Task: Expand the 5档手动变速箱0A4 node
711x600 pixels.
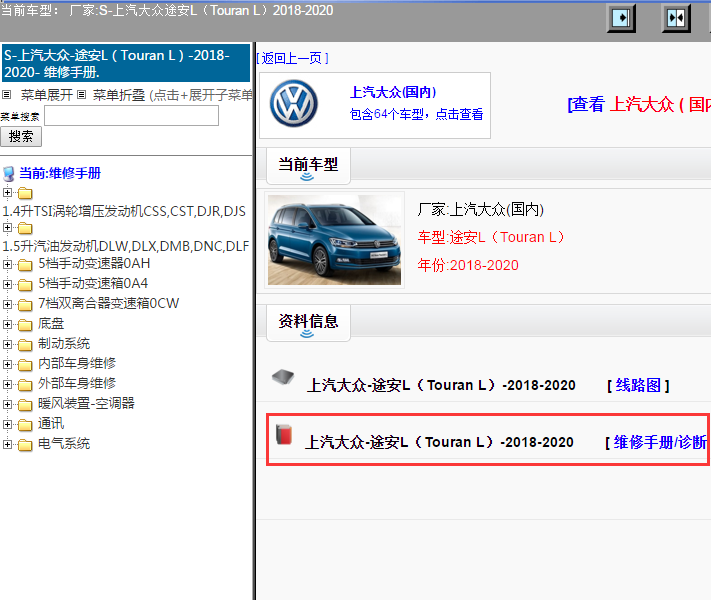Action: point(7,284)
